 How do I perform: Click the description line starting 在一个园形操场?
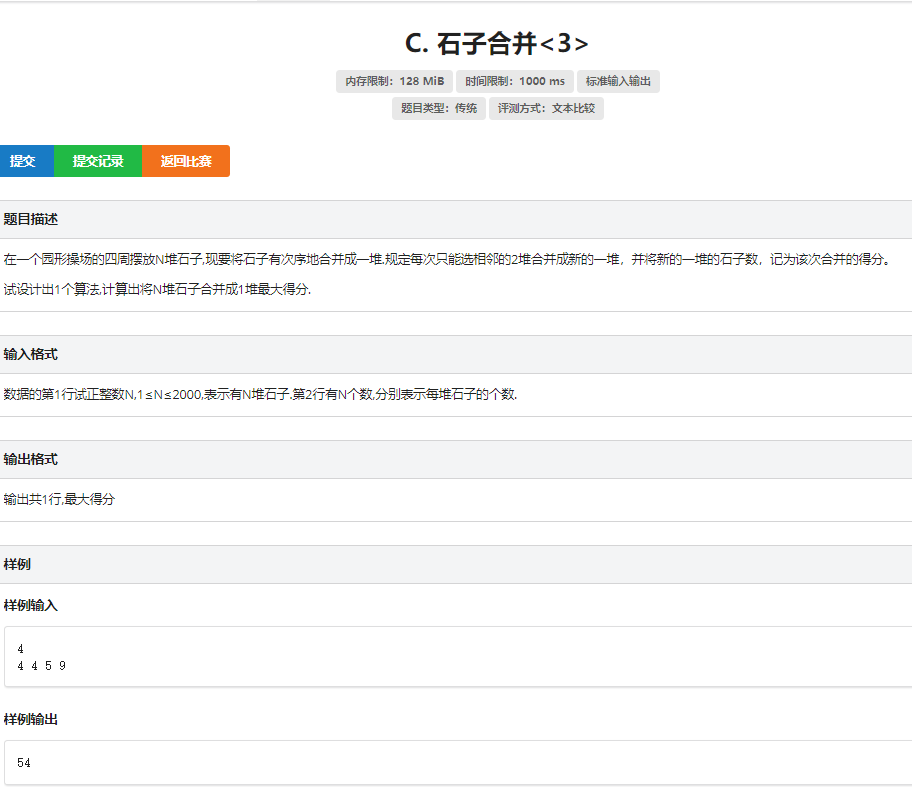click(x=447, y=259)
